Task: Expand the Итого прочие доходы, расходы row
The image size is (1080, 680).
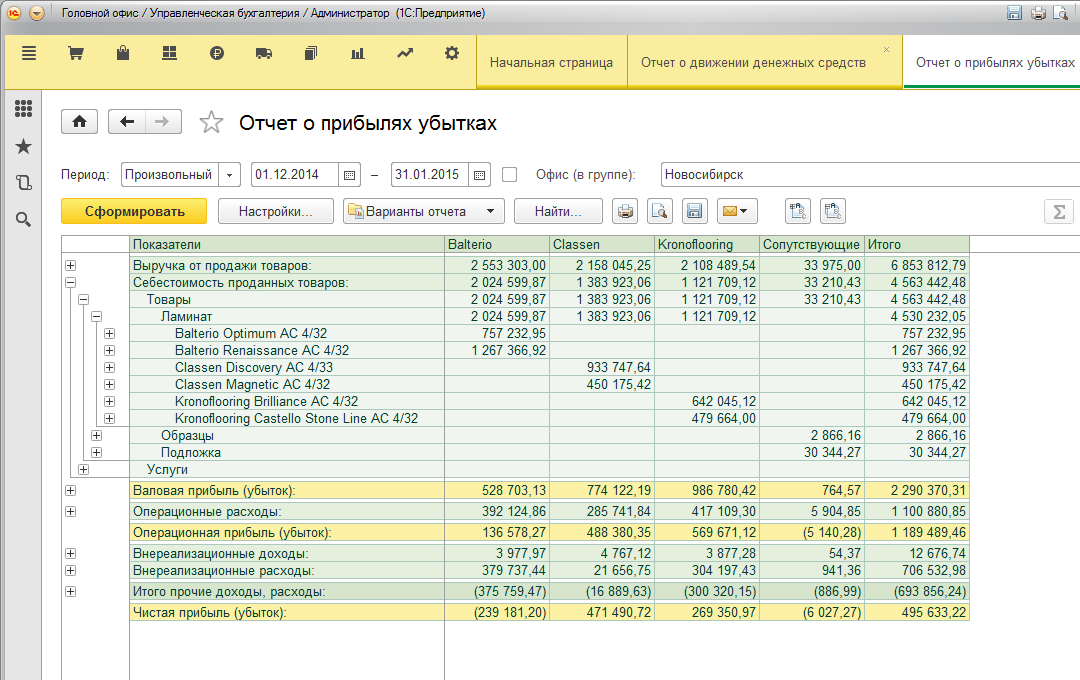Action: (70, 591)
